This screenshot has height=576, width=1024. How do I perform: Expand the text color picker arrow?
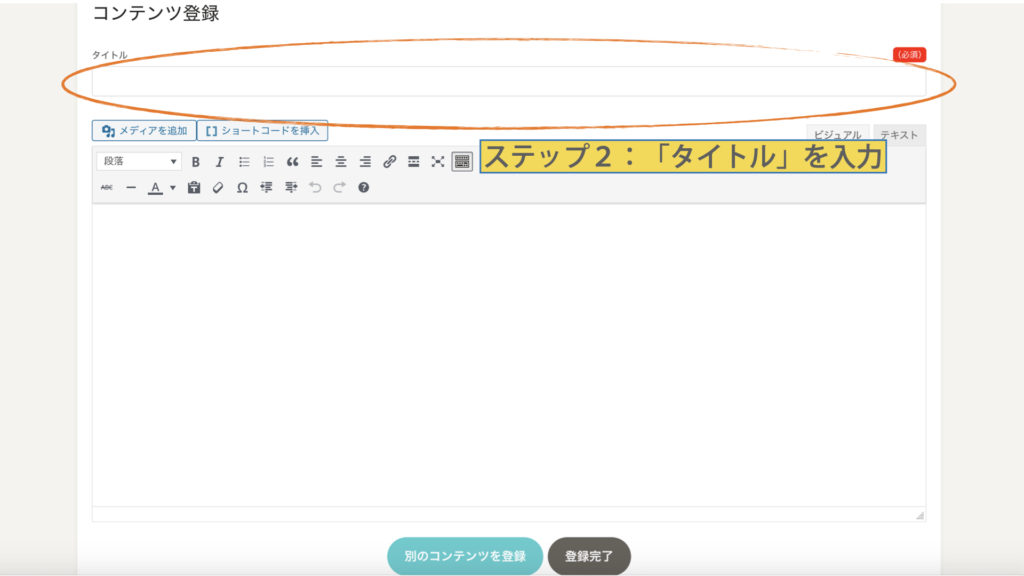pyautogui.click(x=172, y=187)
